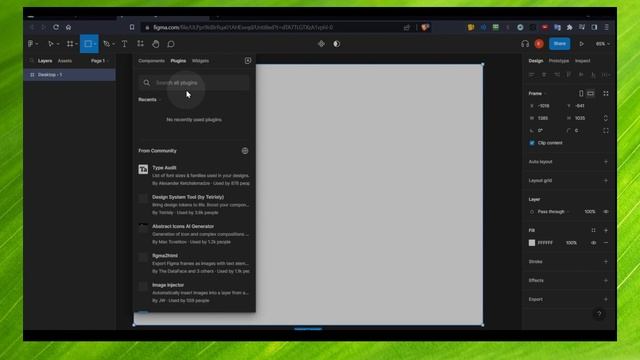Click the browser back arrow

(x=32, y=27)
